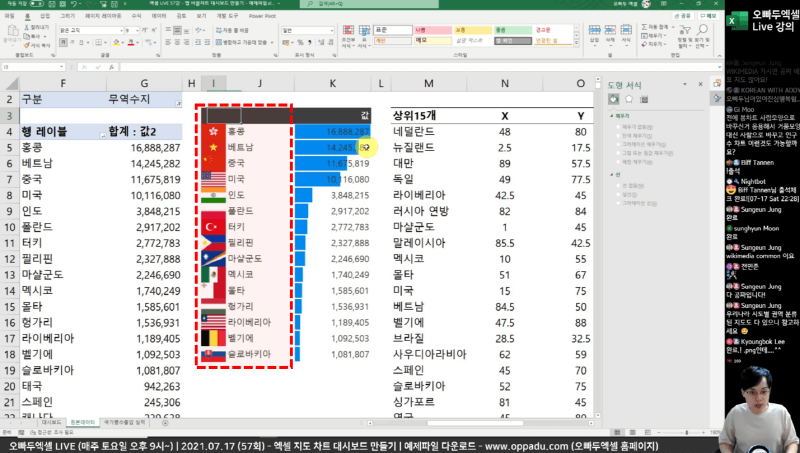
Task: Open Conditional Formatting (조건부 서식)
Action: [x=348, y=36]
